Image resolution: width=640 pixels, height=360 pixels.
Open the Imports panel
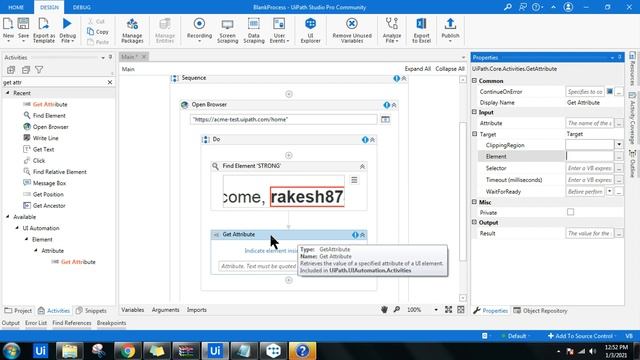197,310
